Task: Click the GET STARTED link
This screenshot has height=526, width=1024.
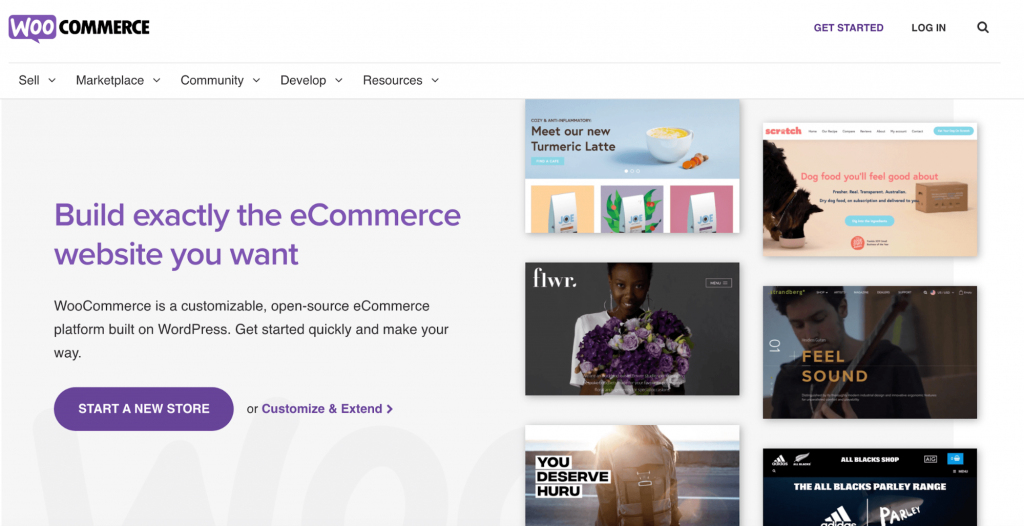Action: (x=848, y=27)
